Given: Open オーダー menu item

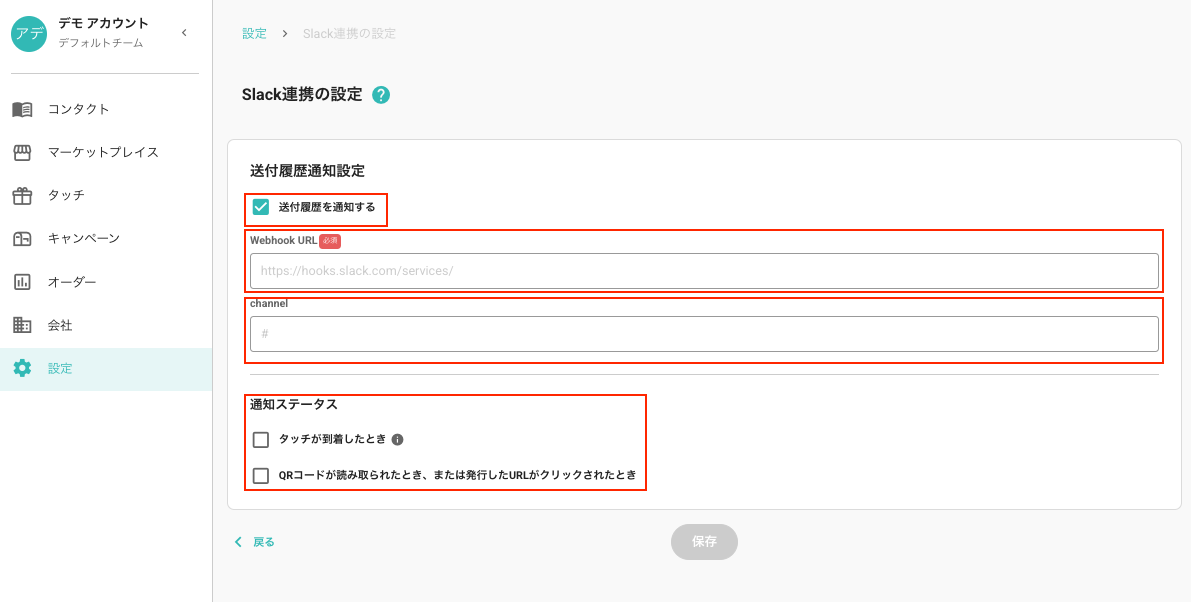Looking at the screenshot, I should tap(106, 282).
